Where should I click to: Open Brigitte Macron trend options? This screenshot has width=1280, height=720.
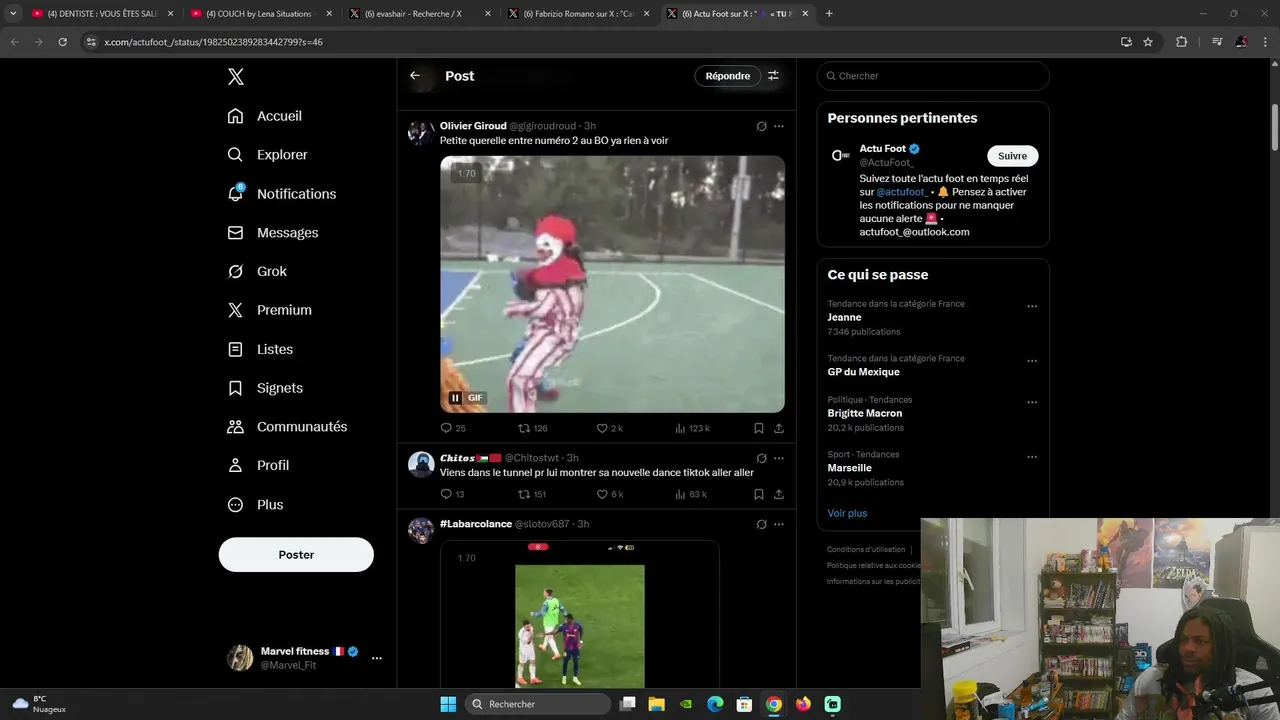point(1032,403)
